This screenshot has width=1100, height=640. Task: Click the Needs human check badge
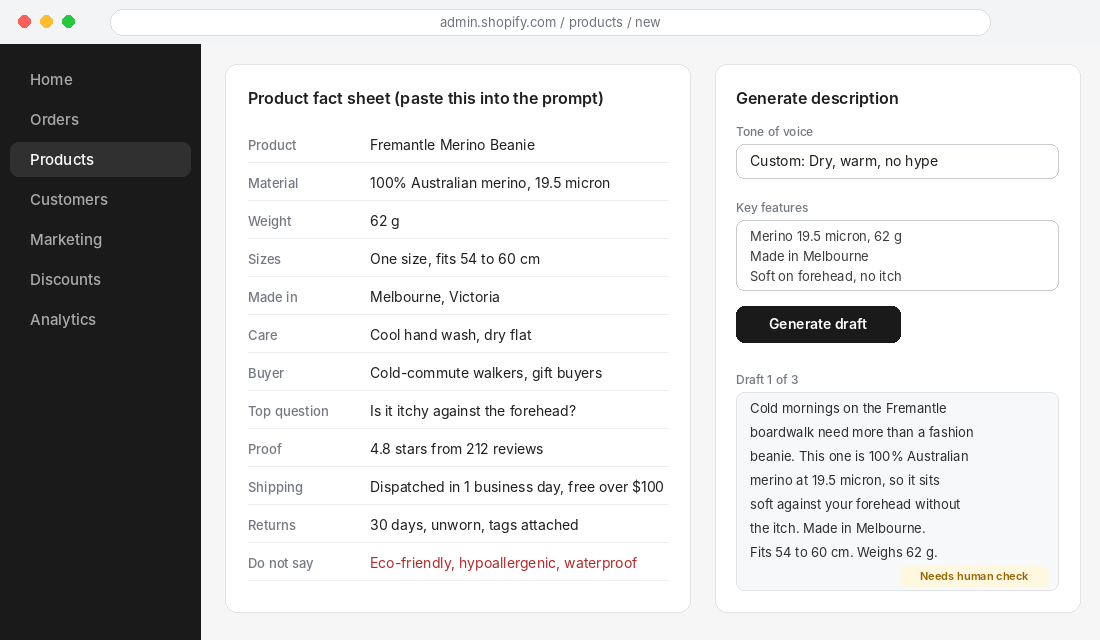(x=974, y=576)
